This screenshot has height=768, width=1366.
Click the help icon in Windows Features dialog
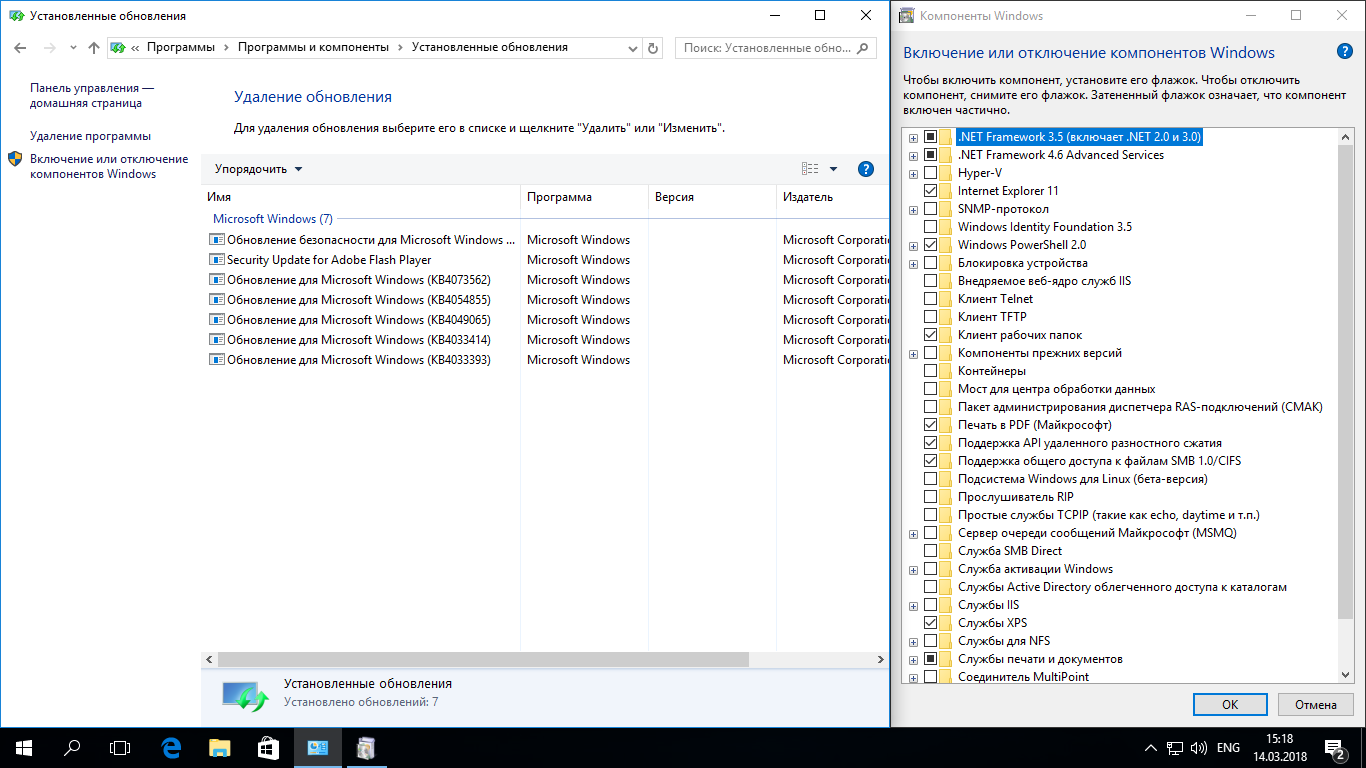tap(1344, 53)
